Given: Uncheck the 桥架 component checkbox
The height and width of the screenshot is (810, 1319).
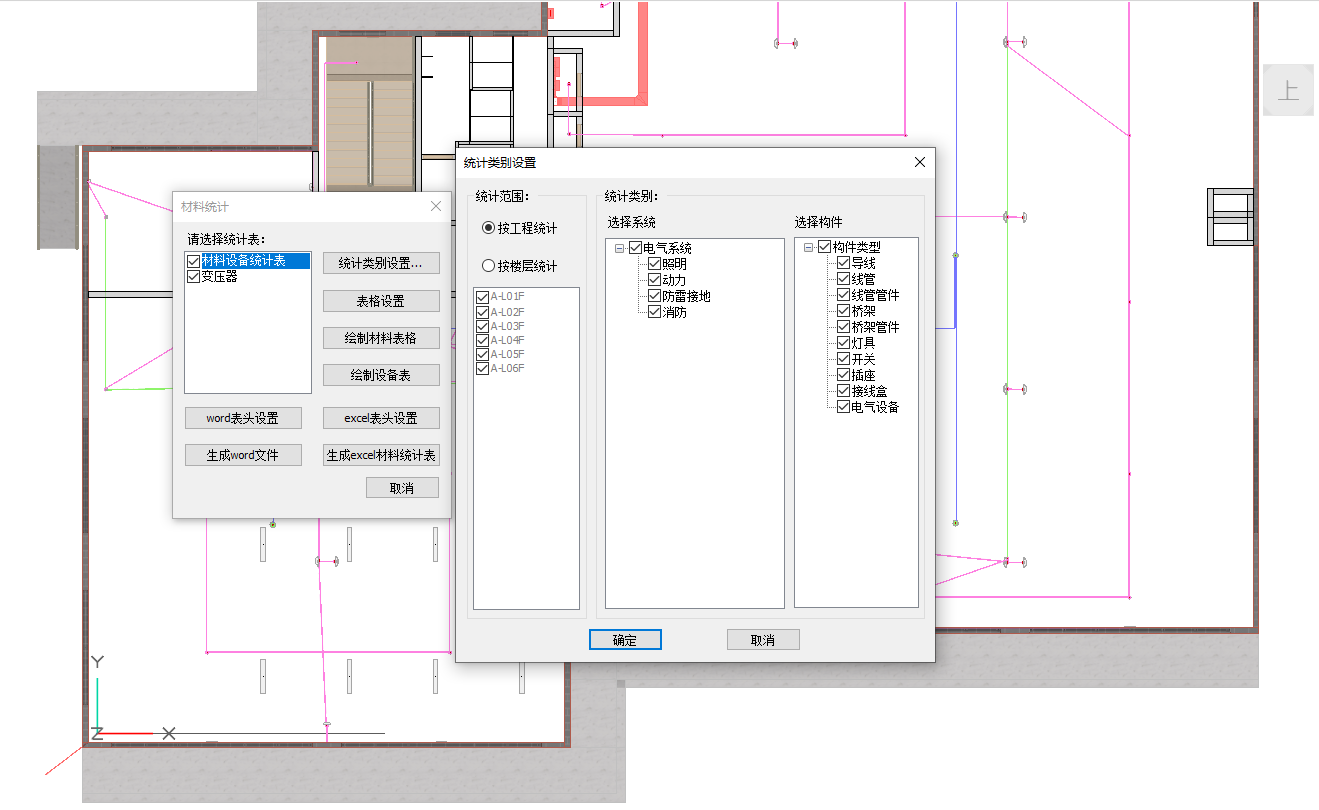Looking at the screenshot, I should pos(843,311).
